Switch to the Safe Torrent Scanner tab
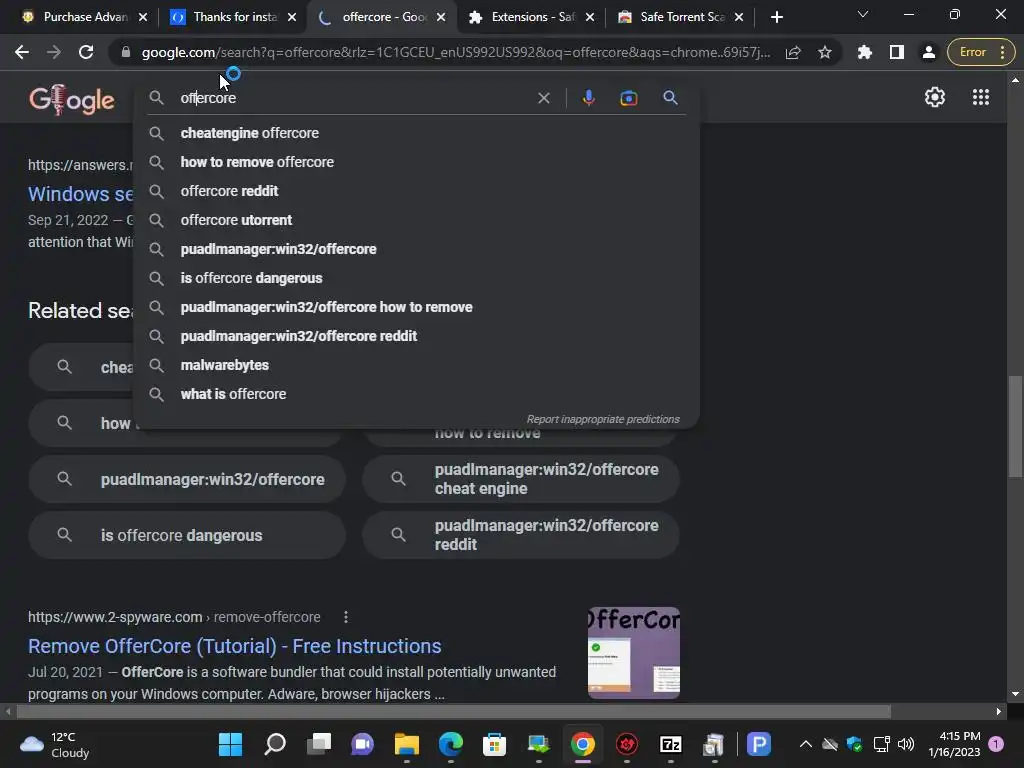 (680, 17)
